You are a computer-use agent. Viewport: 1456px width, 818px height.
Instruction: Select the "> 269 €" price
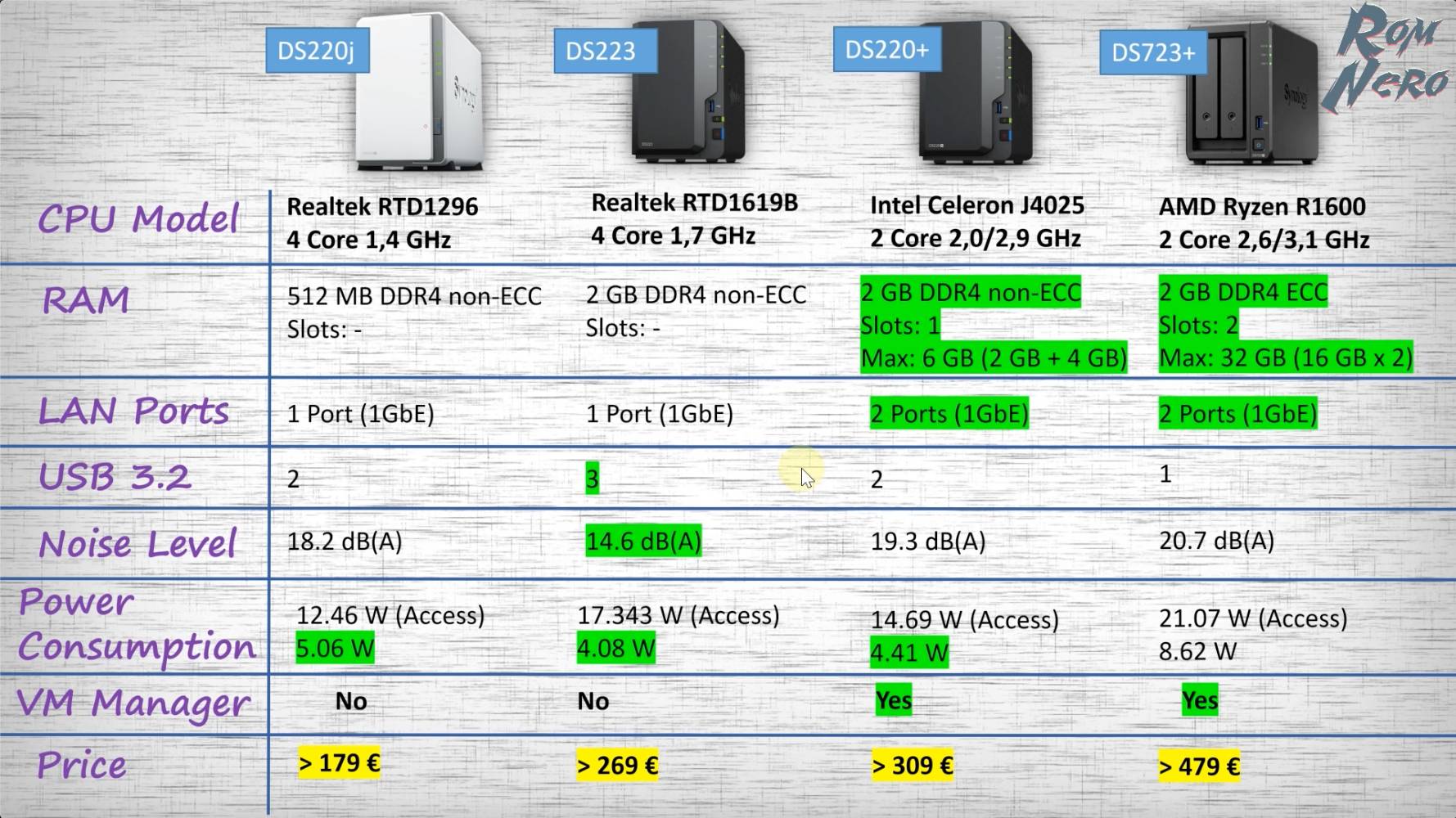click(617, 766)
